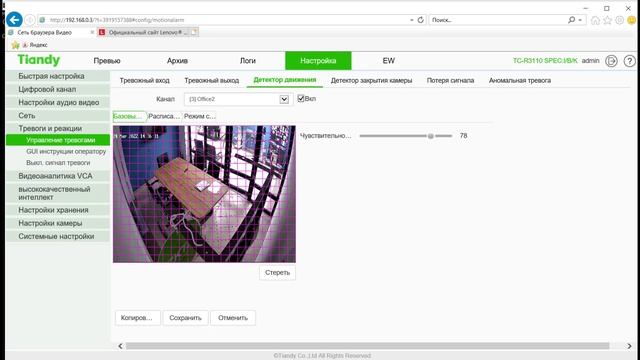Viewport: 640px width, 360px height.
Task: Click the Копировать button
Action: coord(137,318)
